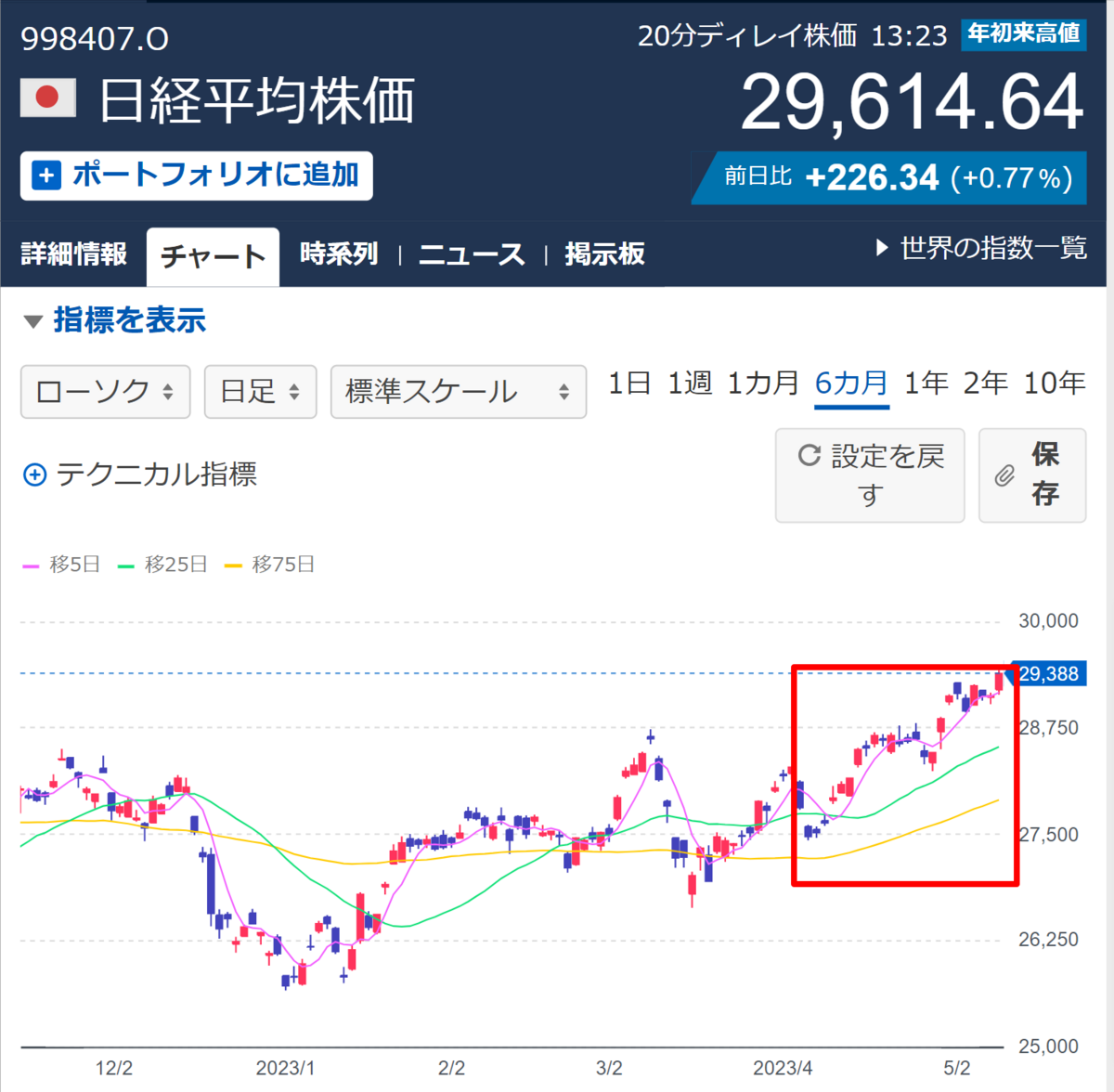This screenshot has height=1092, width=1114.
Task: Click the 日経平均株価 title
Action: click(257, 100)
